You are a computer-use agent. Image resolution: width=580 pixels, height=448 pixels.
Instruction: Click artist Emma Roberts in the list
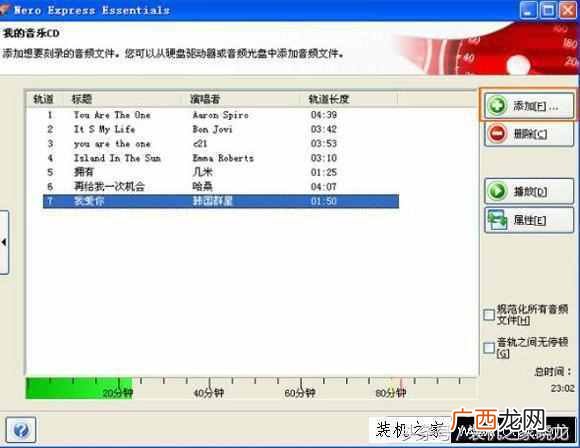223,158
